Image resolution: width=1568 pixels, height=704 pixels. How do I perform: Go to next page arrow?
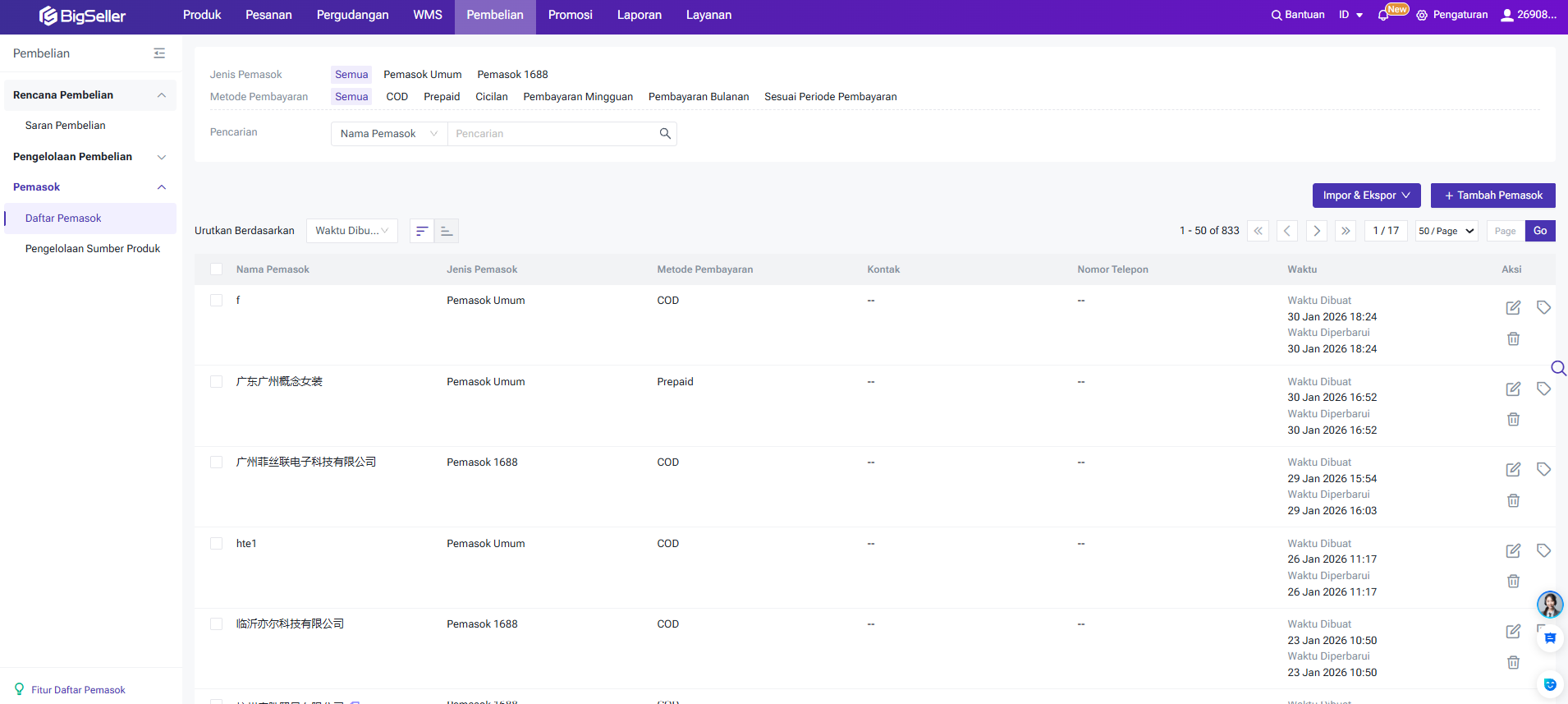(1316, 231)
